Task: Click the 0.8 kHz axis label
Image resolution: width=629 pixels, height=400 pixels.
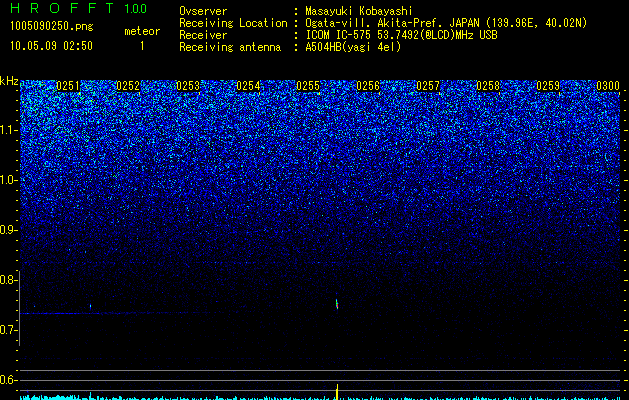Action: [x=9, y=280]
